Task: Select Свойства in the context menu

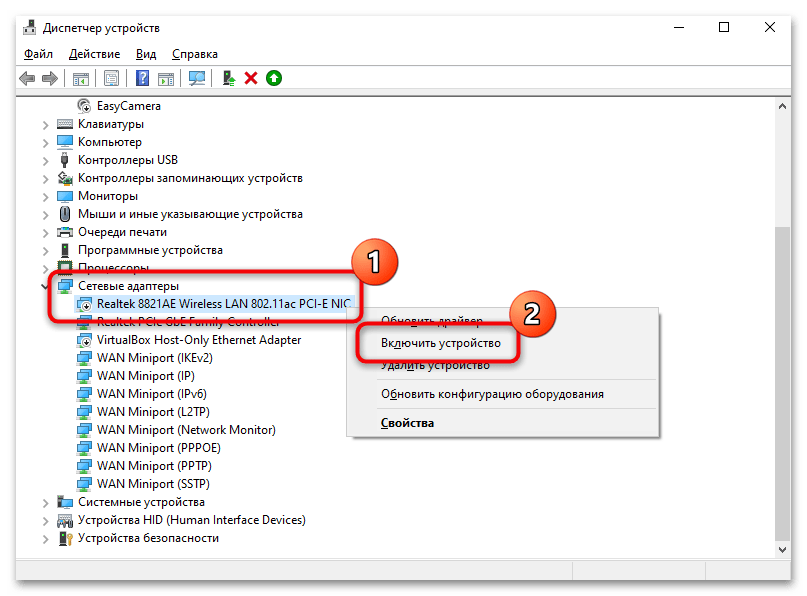Action: 407,423
